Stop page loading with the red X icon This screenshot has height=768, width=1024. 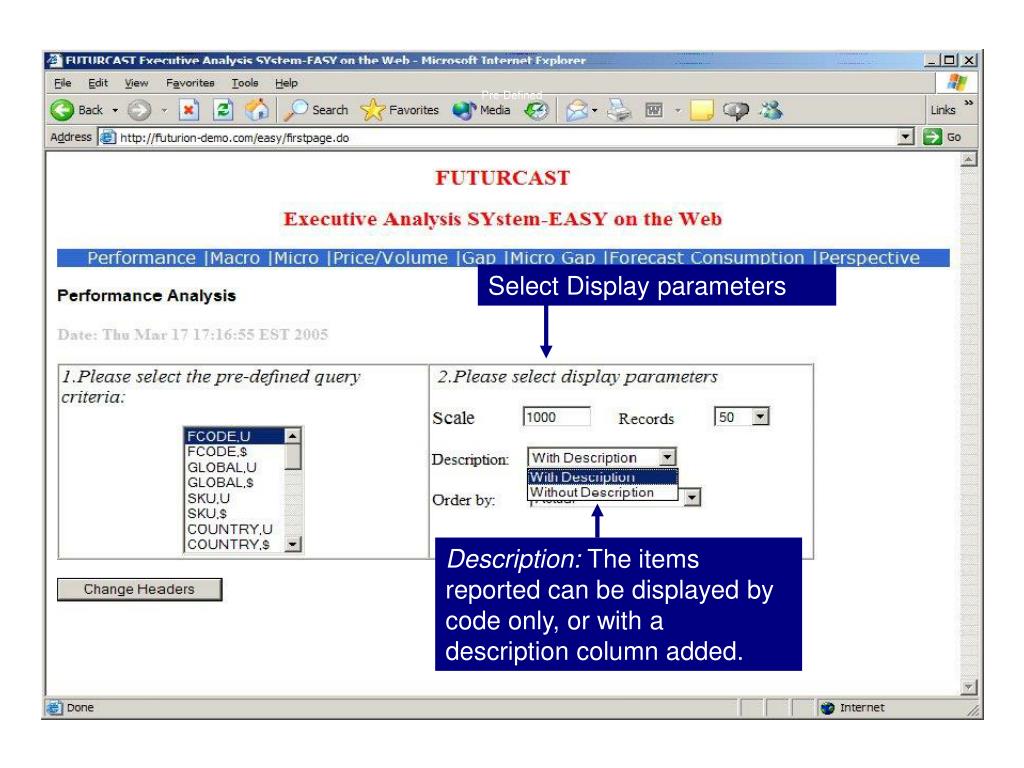(x=189, y=110)
